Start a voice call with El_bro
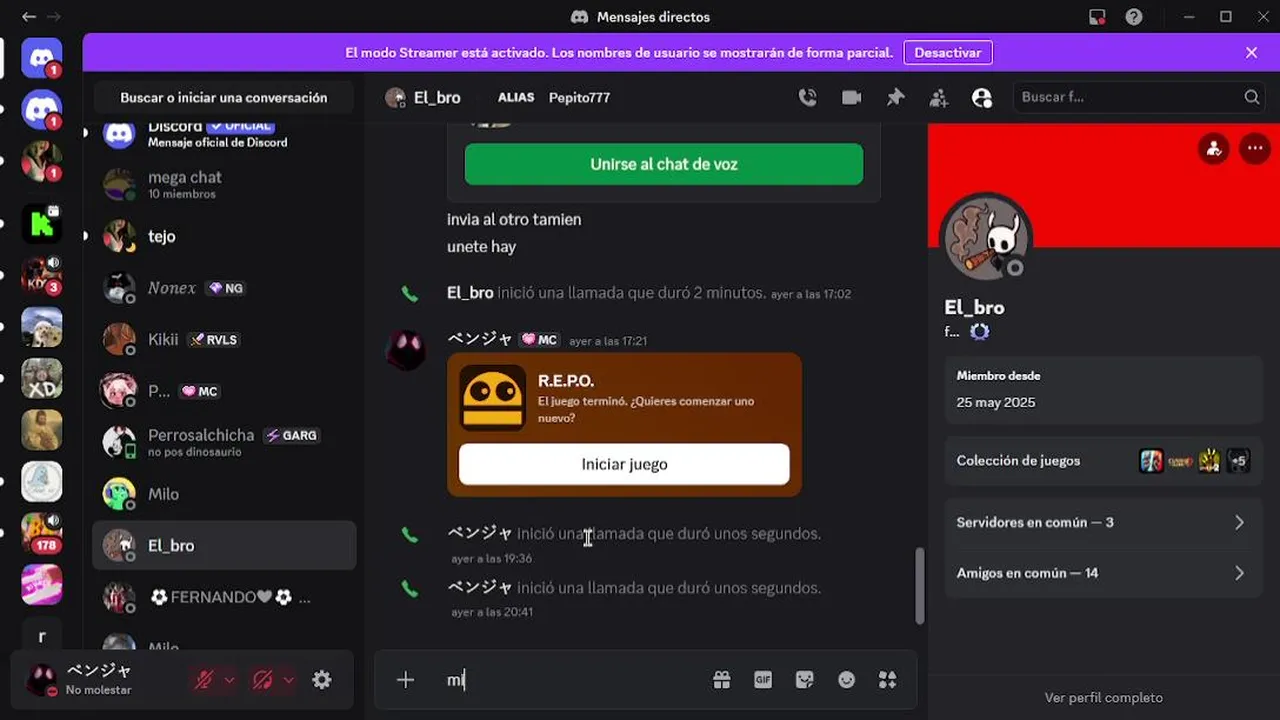 807,97
